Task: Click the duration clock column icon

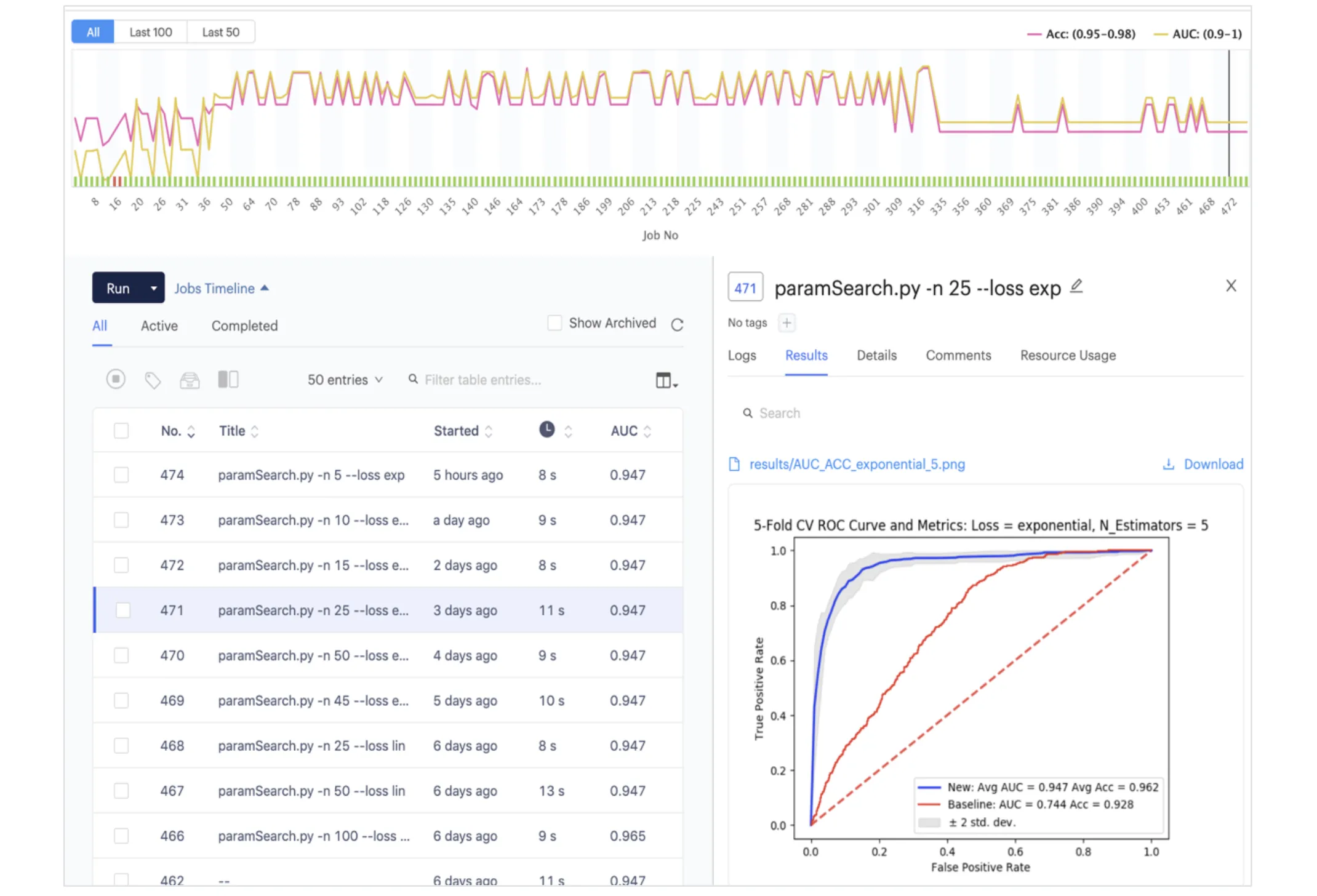Action: click(546, 430)
